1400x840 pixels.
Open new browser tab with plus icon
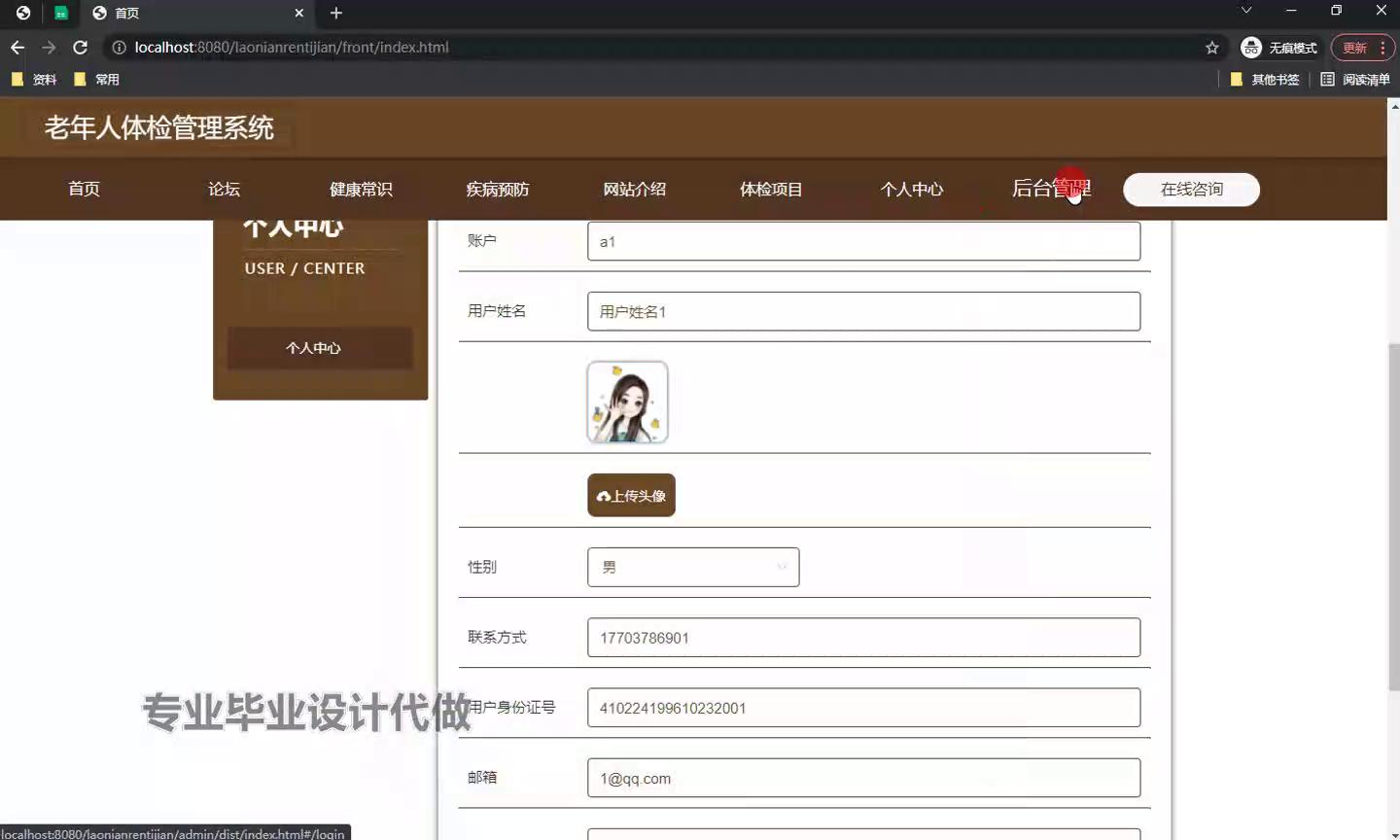tap(336, 13)
